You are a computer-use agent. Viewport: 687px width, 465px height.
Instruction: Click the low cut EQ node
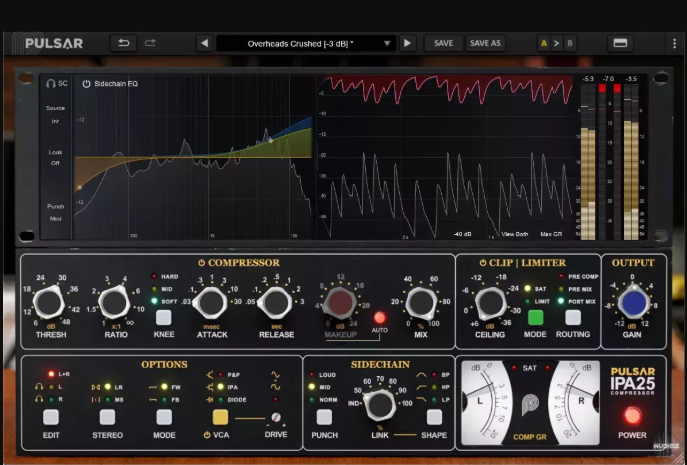[x=79, y=188]
